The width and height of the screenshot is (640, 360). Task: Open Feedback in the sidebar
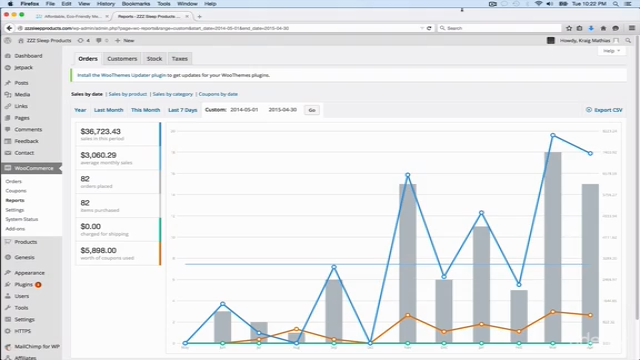27,141
